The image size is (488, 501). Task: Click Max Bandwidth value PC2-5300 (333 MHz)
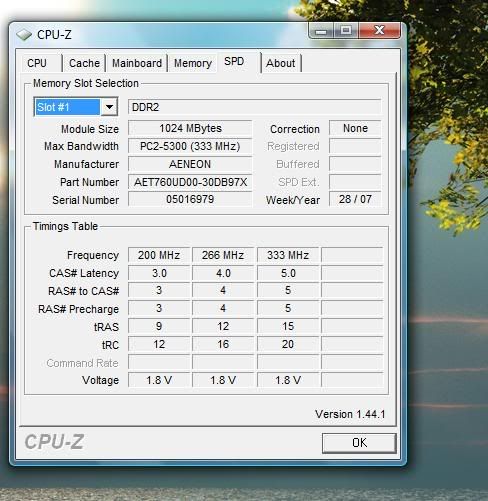tap(190, 146)
